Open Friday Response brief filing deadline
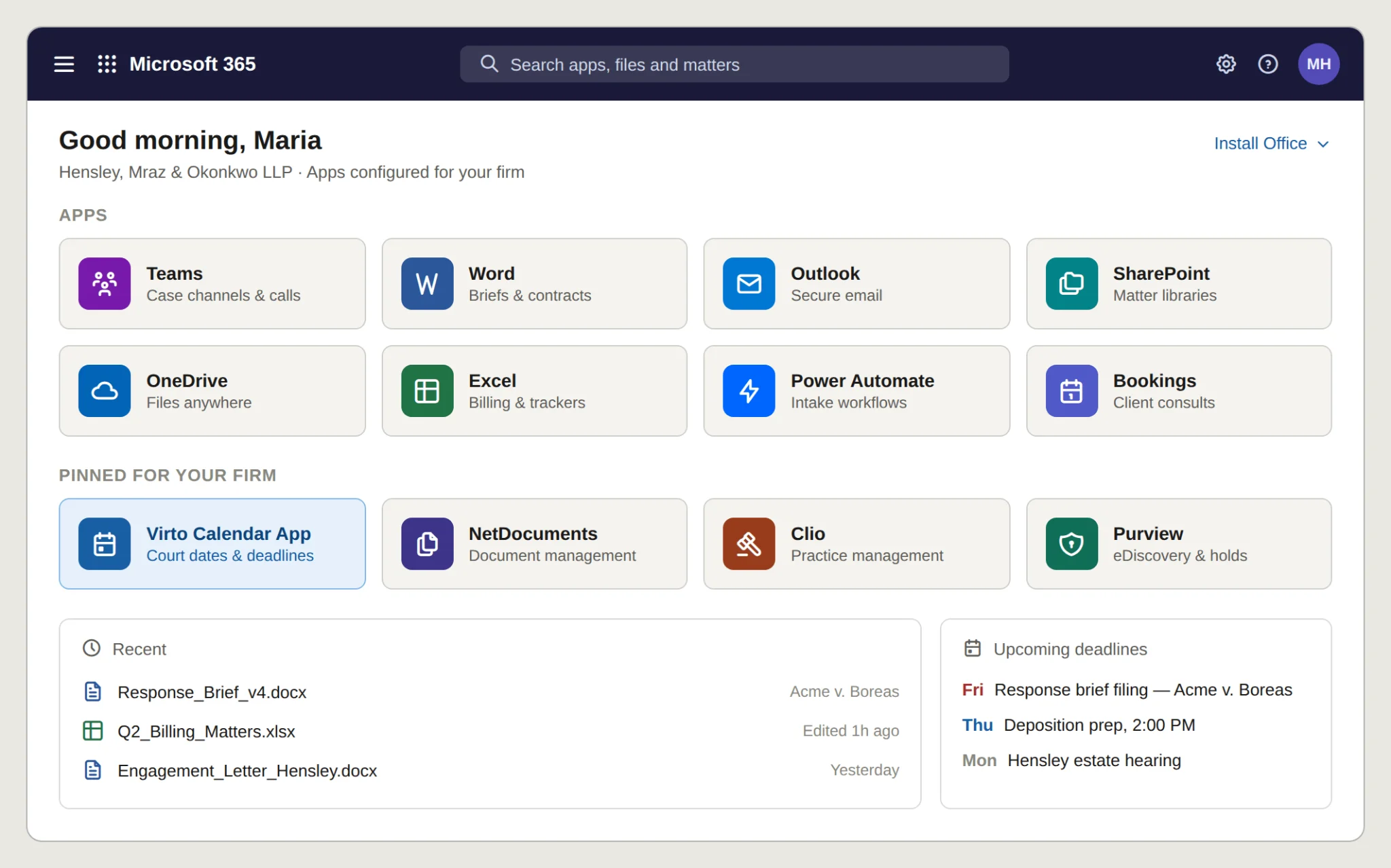Screen dimensions: 1391x868 click(x=1127, y=690)
